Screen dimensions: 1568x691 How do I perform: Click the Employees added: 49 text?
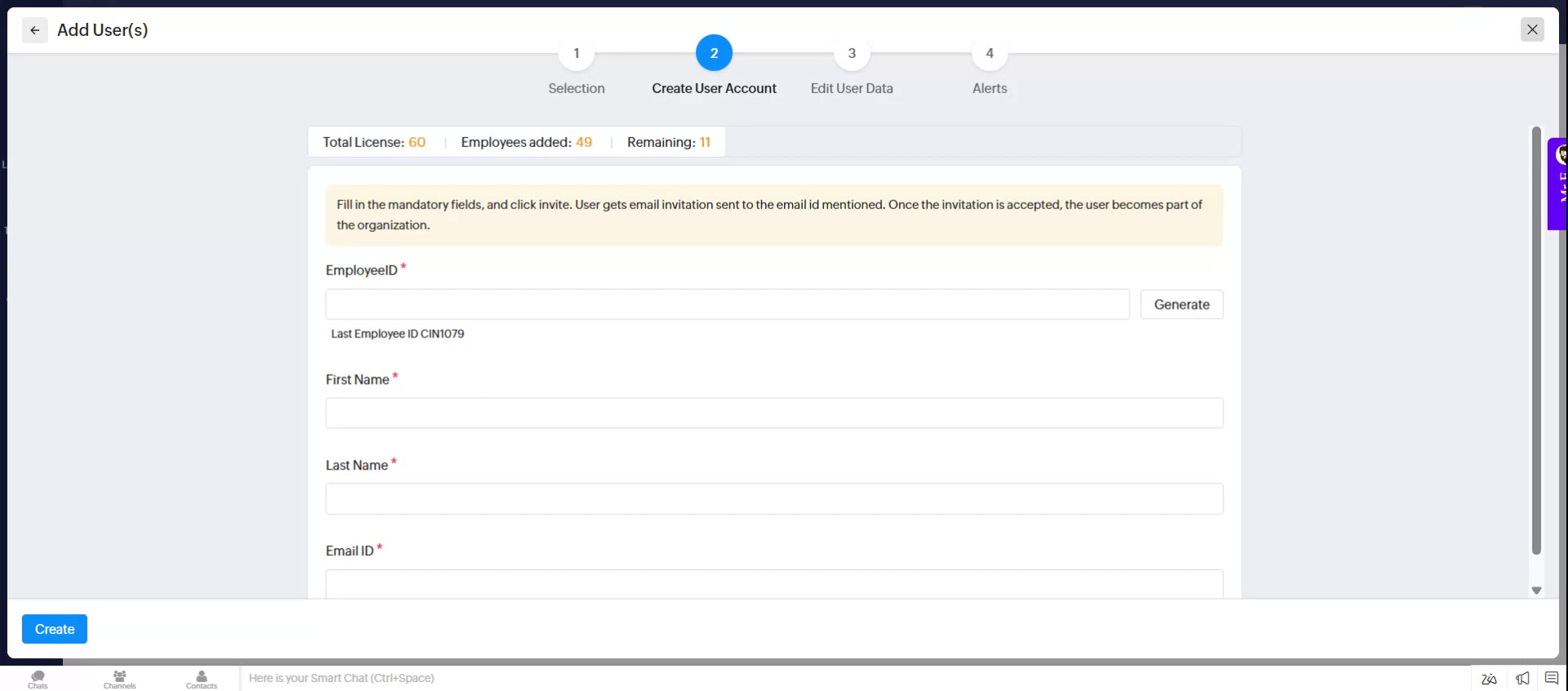(x=527, y=142)
